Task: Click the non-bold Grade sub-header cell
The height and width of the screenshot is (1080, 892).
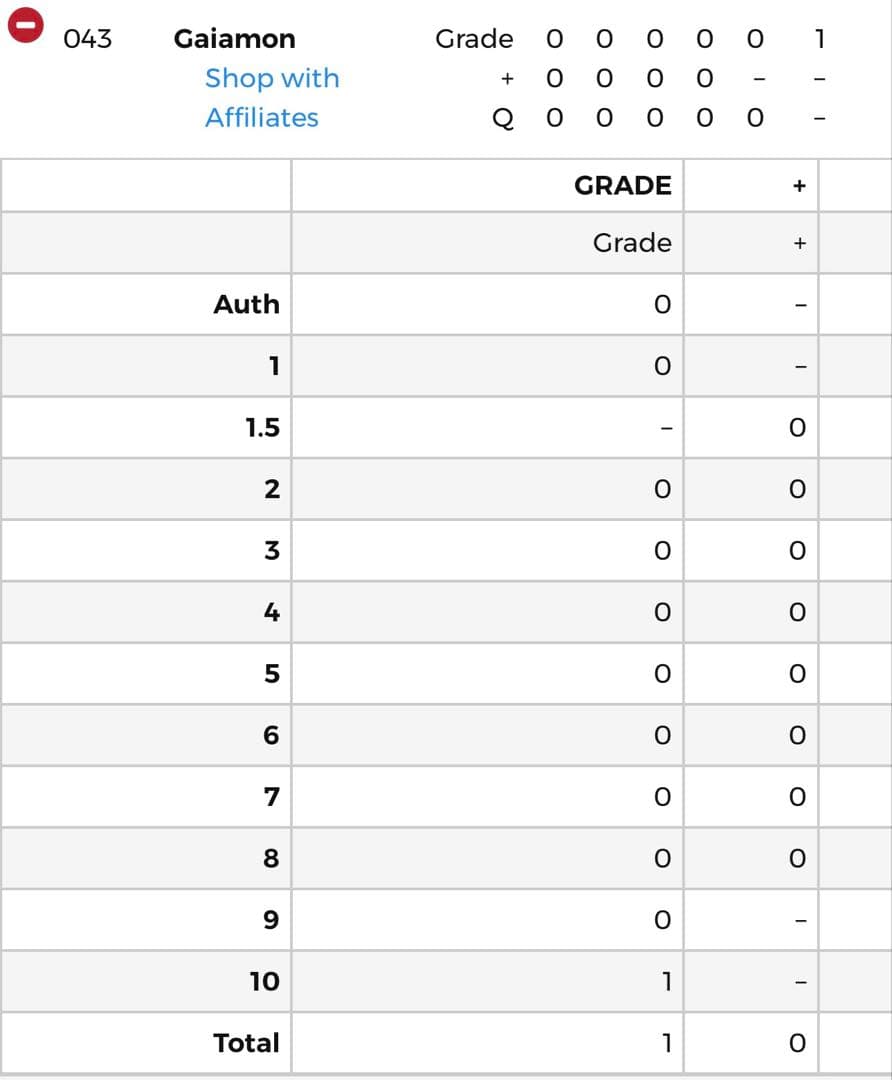Action: tap(632, 243)
